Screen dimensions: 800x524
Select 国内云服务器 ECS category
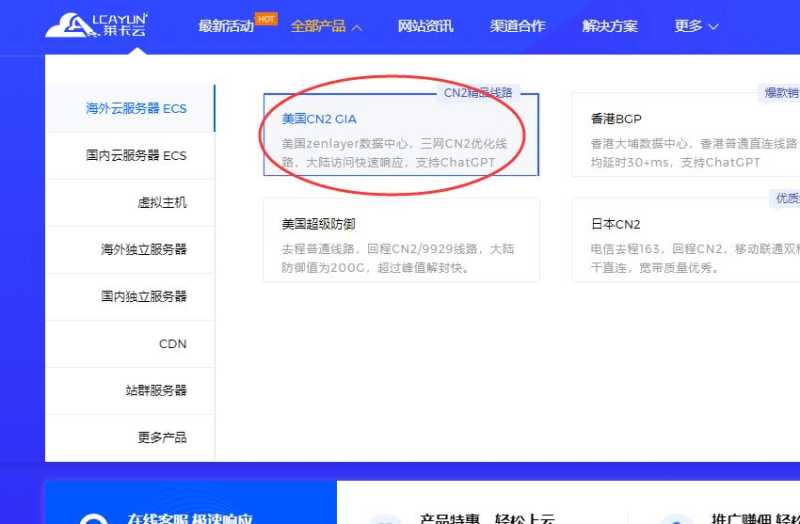click(x=130, y=155)
